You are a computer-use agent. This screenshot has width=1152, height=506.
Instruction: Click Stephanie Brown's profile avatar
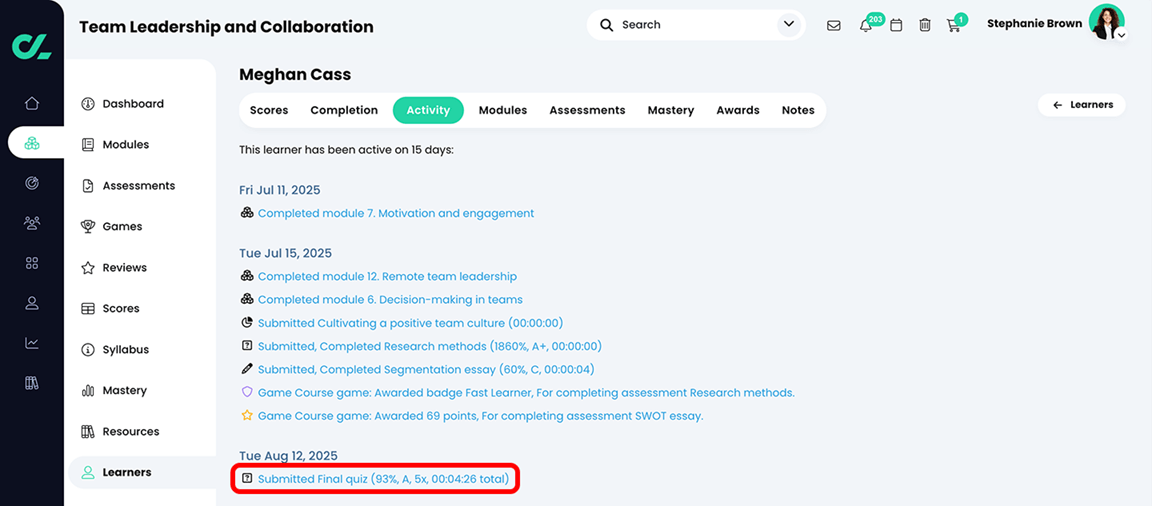click(1106, 21)
